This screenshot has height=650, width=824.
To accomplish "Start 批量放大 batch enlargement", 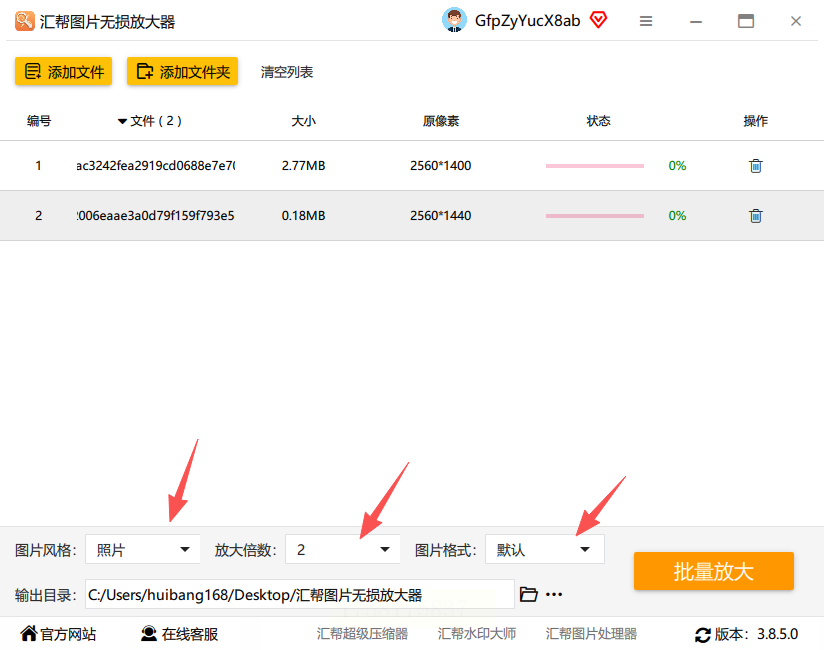I will pos(714,571).
